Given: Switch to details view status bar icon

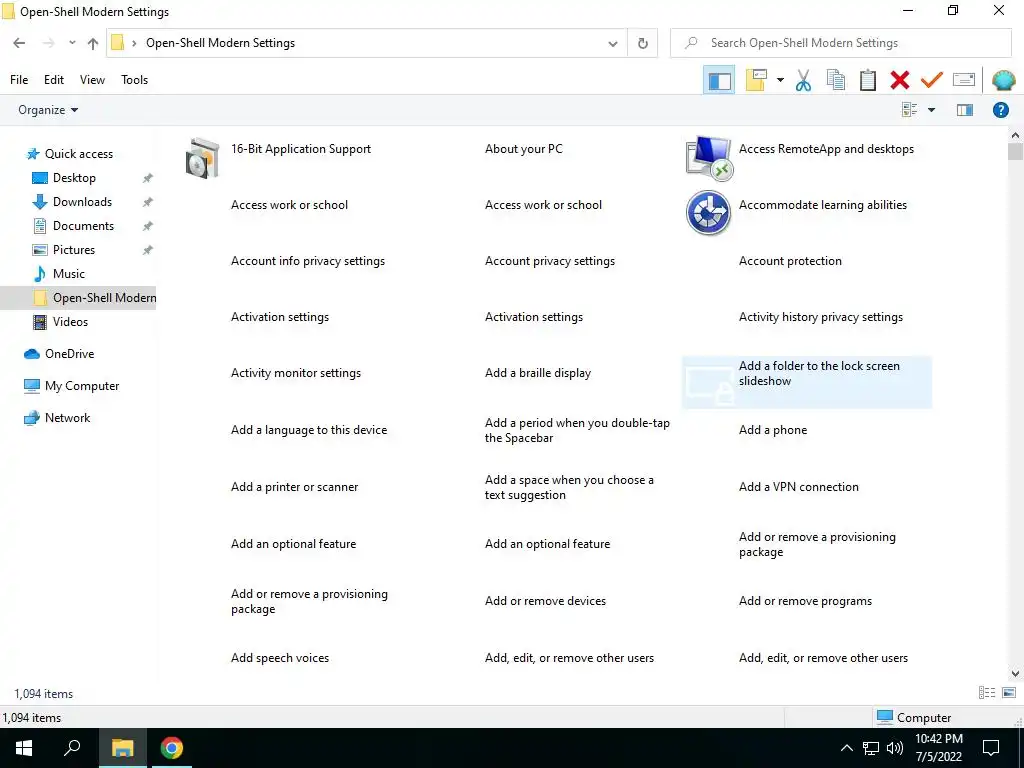Looking at the screenshot, I should 987,693.
